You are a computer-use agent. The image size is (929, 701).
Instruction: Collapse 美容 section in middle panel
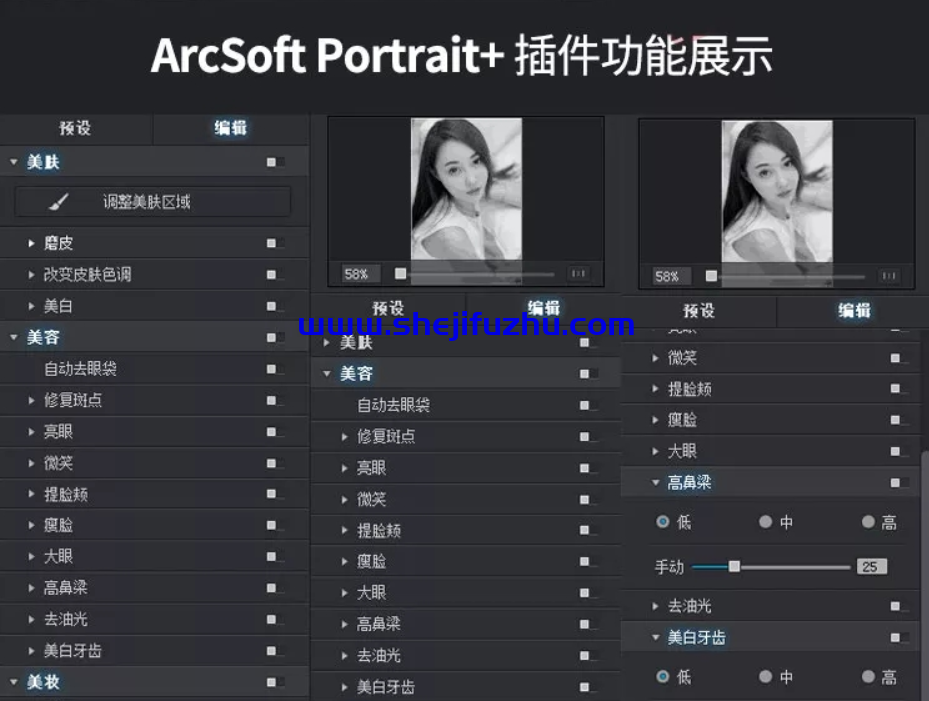[x=326, y=373]
